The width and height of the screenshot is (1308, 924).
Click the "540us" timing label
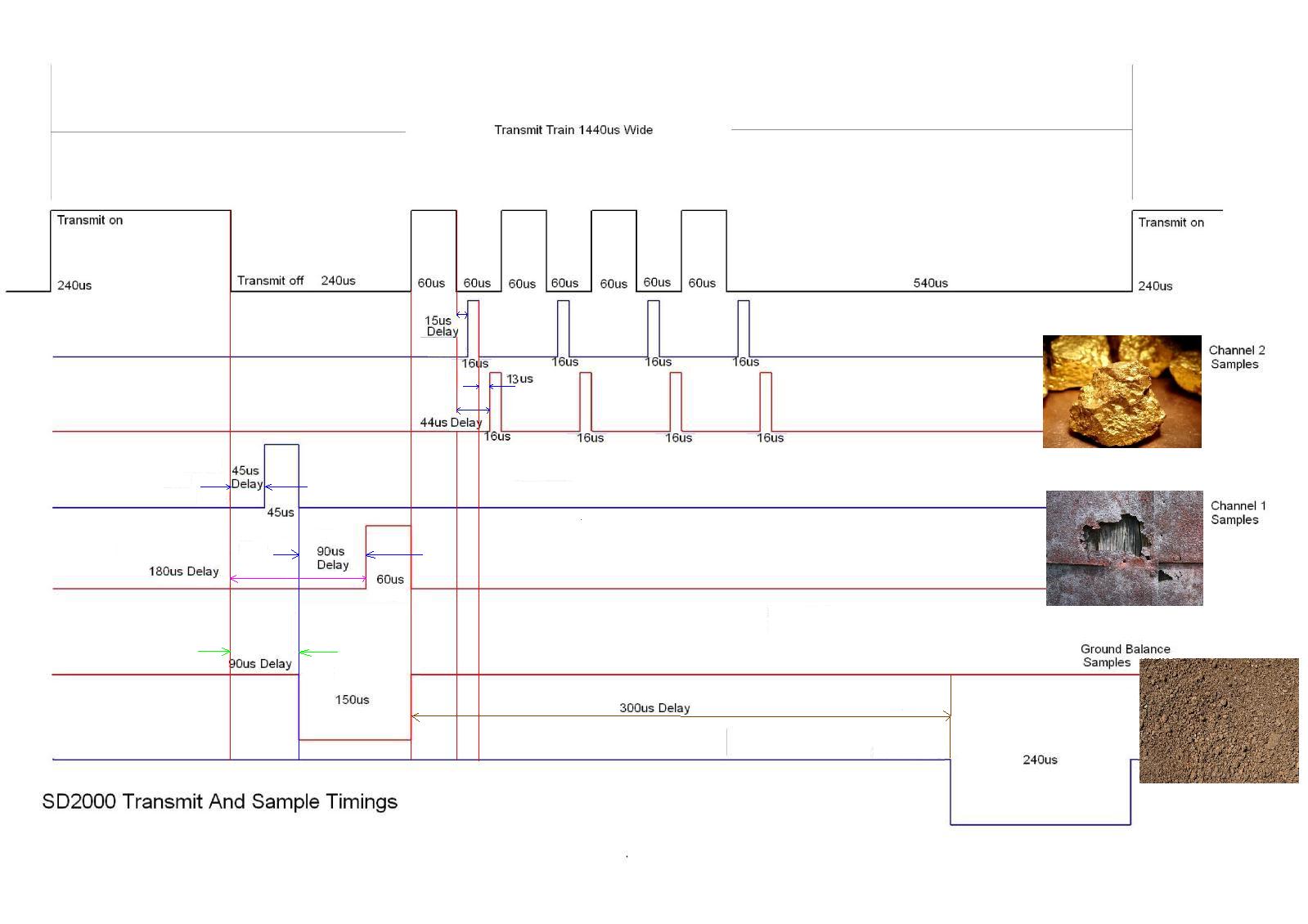(x=930, y=283)
